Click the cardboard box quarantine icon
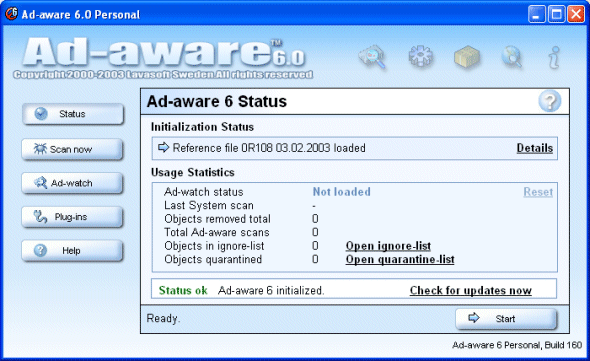 tap(467, 57)
